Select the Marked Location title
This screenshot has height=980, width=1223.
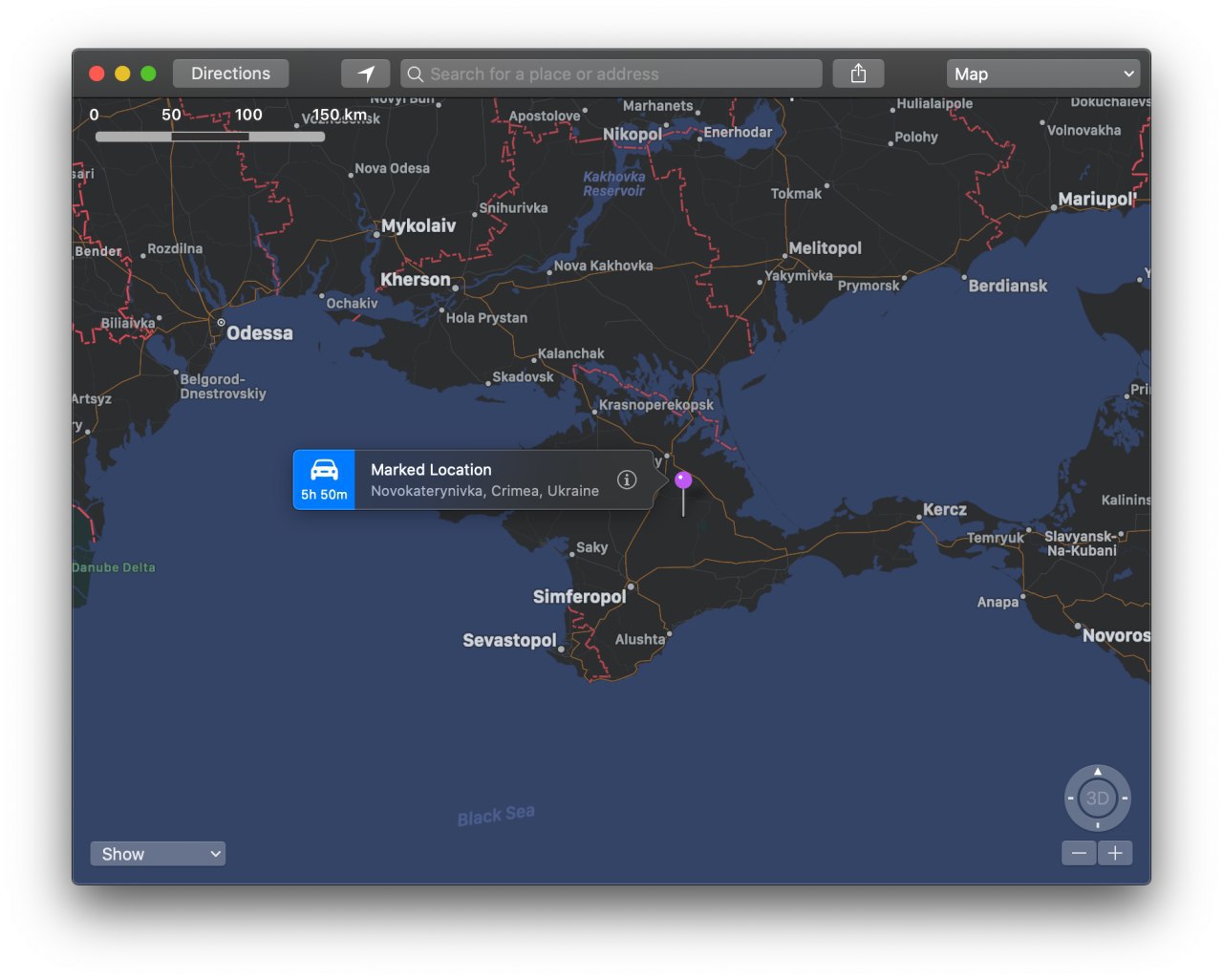coord(431,470)
